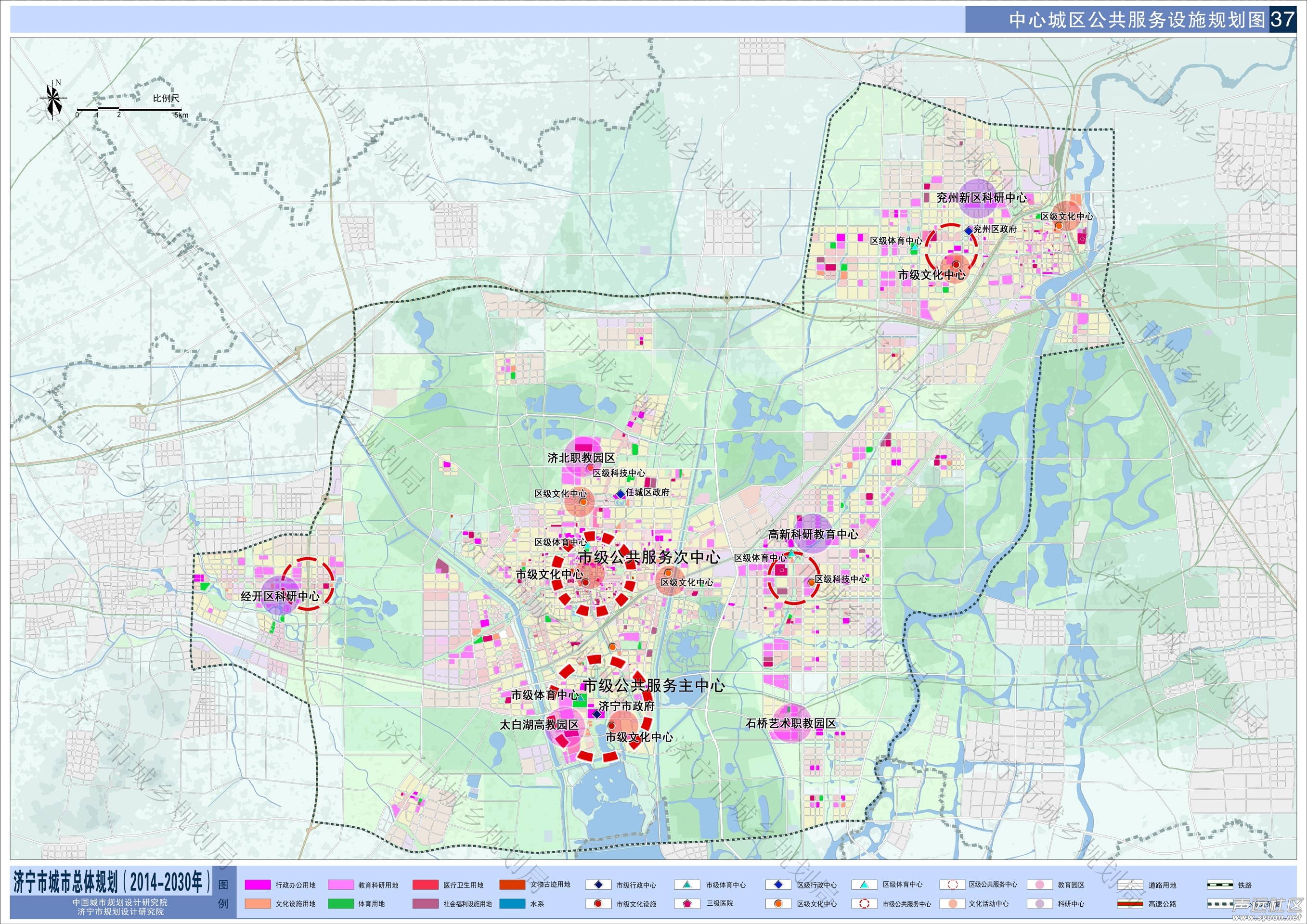The width and height of the screenshot is (1307, 924).
Task: Click legend cyan triangle for 区级体育中心
Action: coord(864,885)
